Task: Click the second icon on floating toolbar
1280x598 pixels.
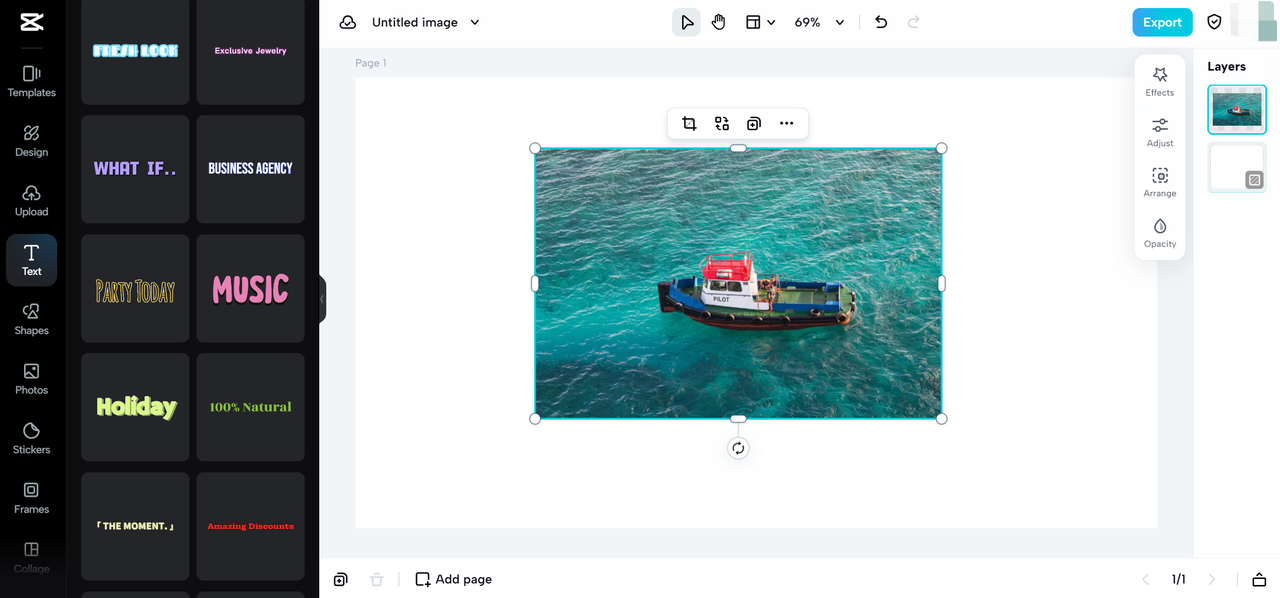Action: [x=722, y=123]
